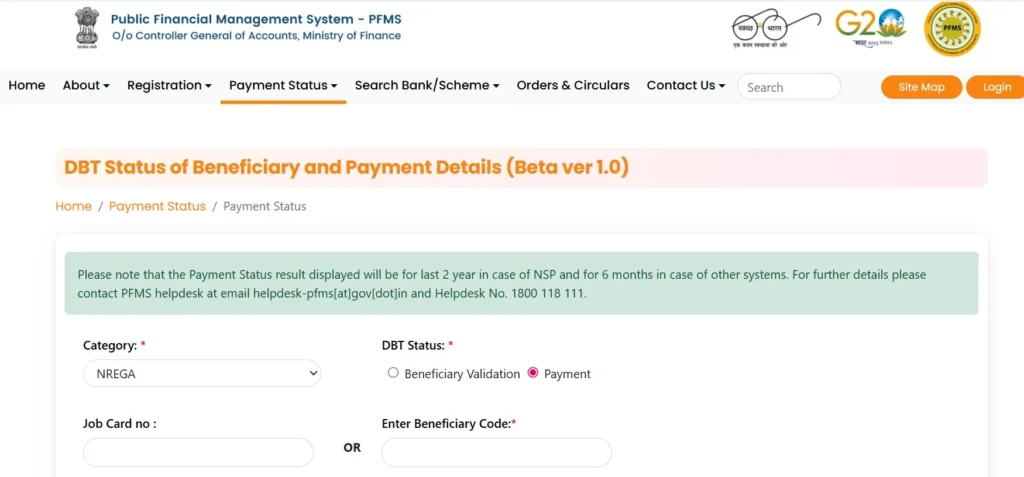Viewport: 1024px width, 477px height.
Task: Click the national emblem logo in the header
Action: (86, 28)
